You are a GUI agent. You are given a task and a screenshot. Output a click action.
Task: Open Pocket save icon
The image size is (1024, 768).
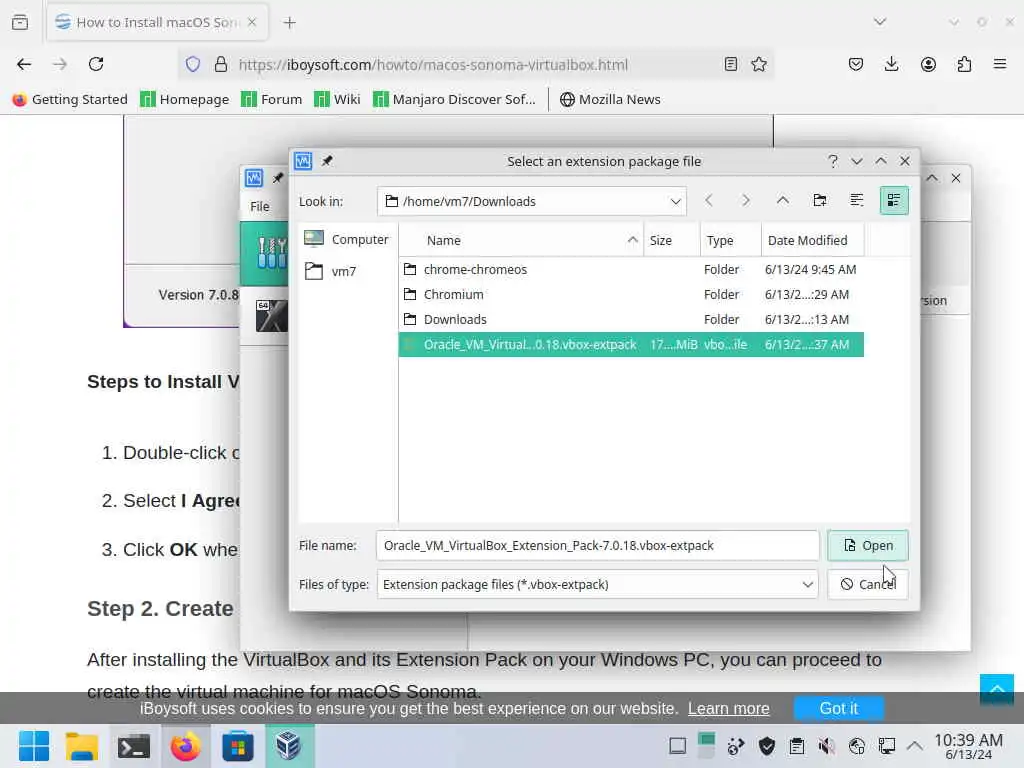click(856, 64)
